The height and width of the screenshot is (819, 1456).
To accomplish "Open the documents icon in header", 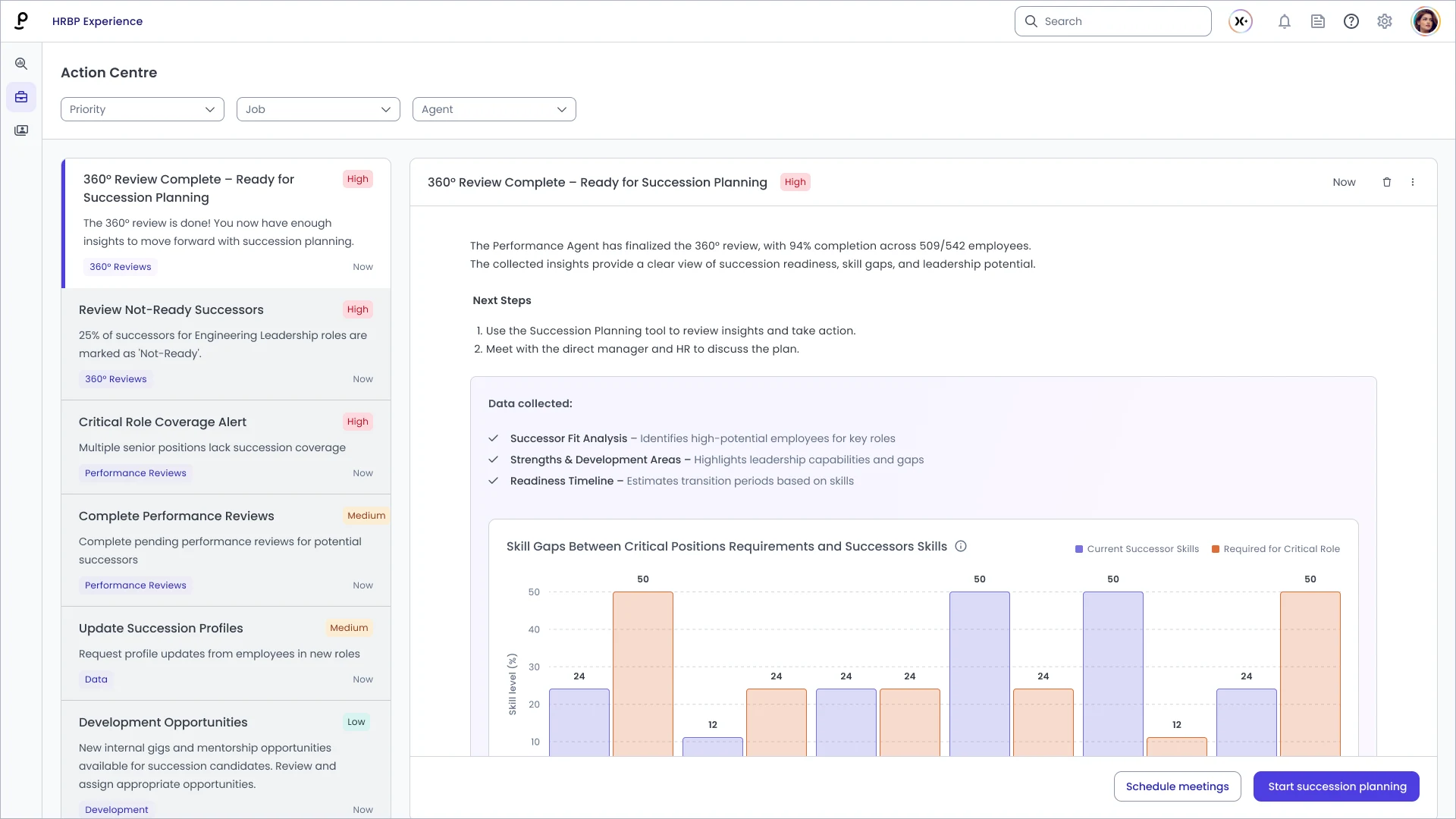I will coord(1318,21).
